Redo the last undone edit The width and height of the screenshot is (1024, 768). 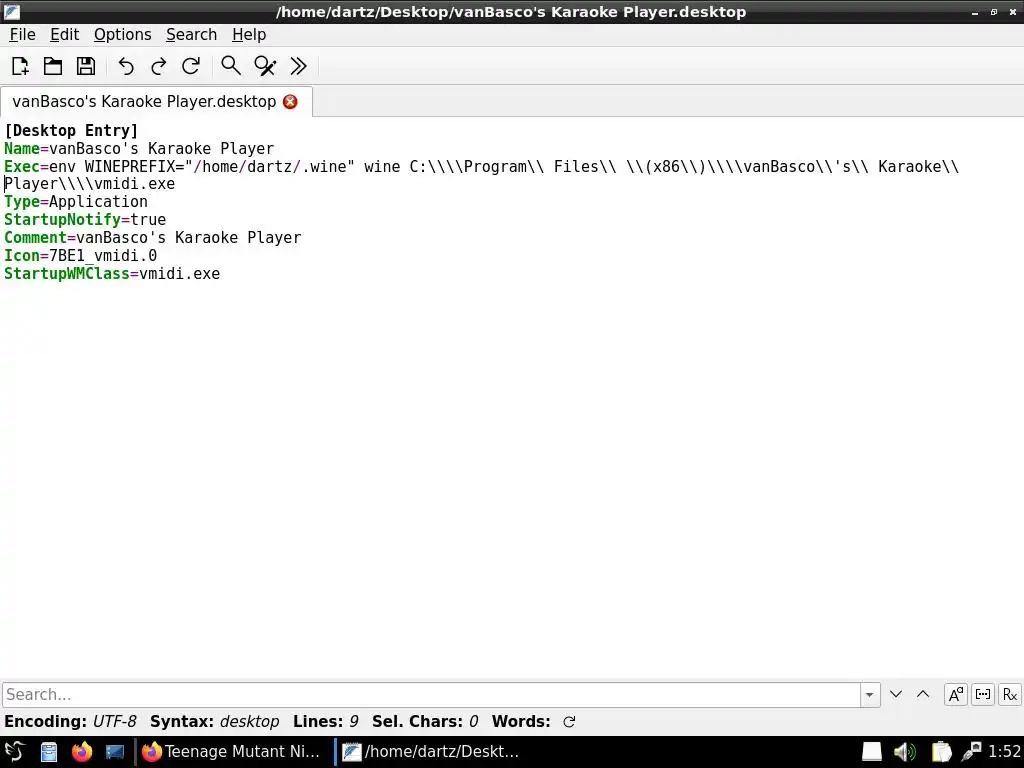tap(159, 66)
